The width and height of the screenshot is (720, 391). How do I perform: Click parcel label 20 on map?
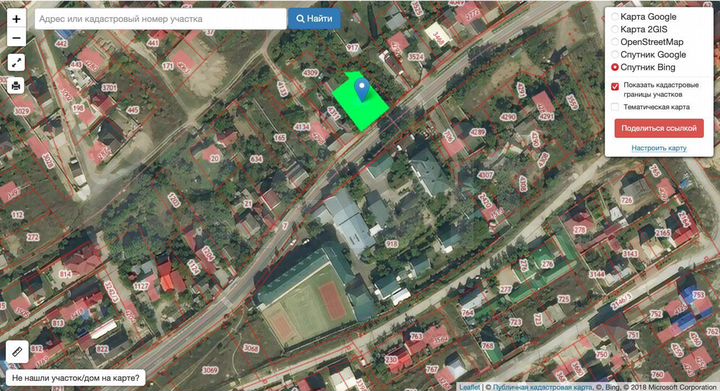pyautogui.click(x=214, y=158)
